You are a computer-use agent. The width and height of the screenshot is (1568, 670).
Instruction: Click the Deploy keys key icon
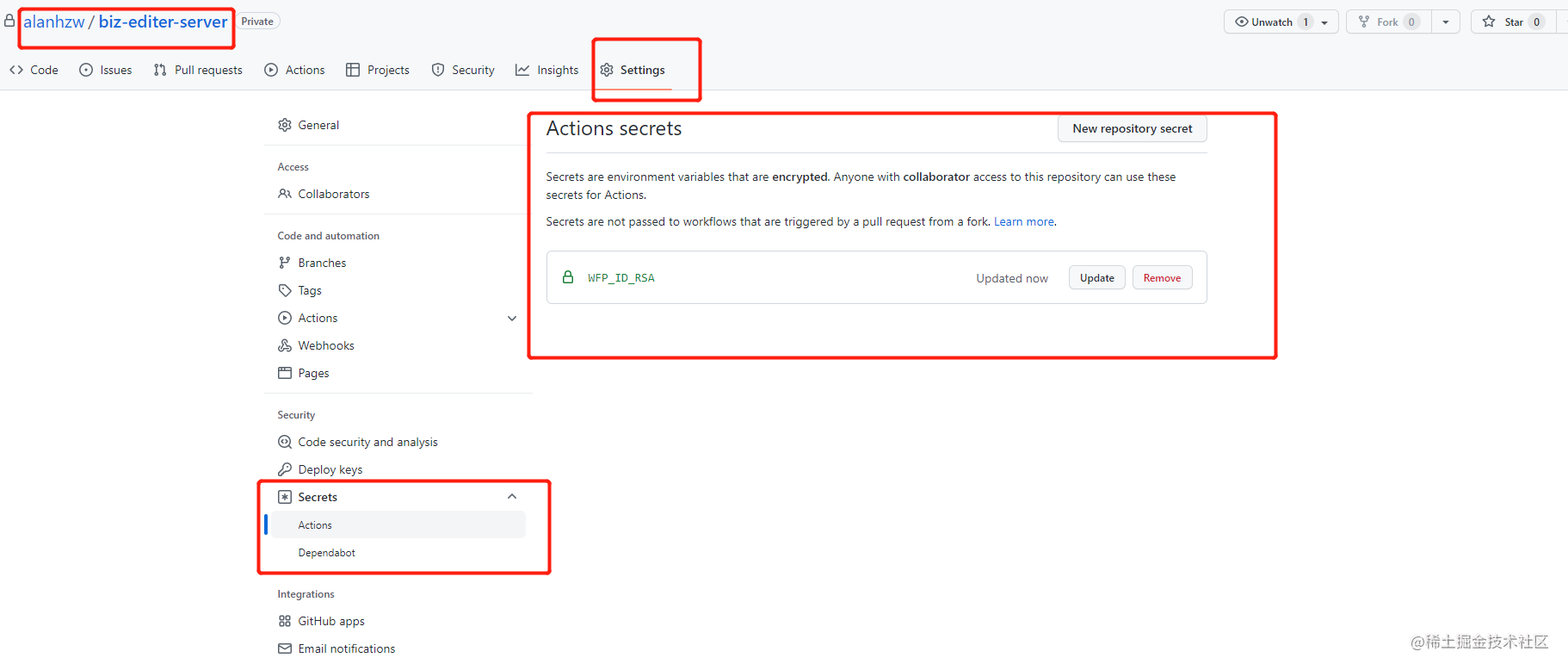coord(285,469)
